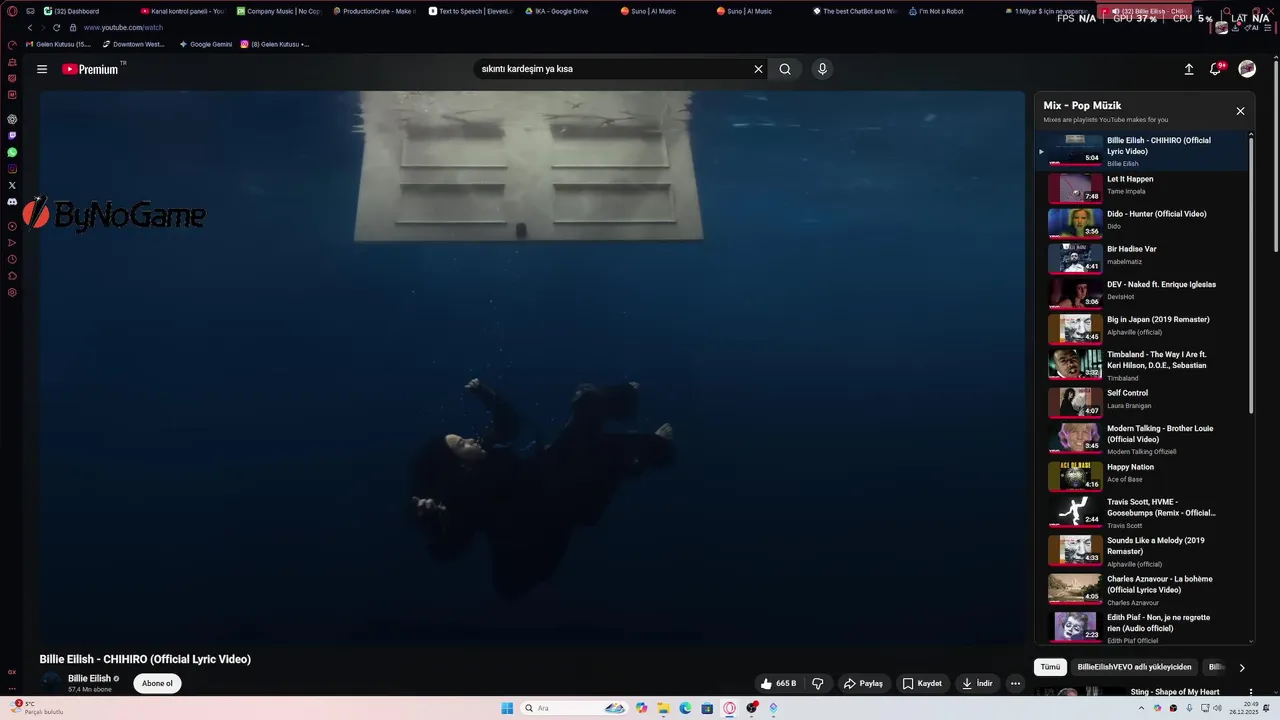1280x720 pixels.
Task: Open Discord in the browser sidebar
Action: 12,202
